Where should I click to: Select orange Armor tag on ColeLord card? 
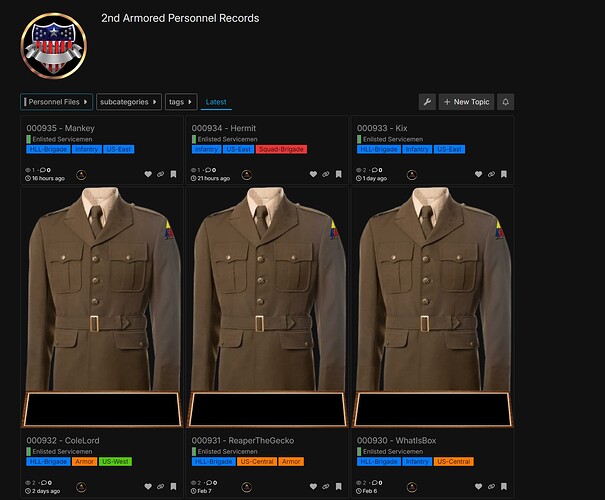[84, 461]
